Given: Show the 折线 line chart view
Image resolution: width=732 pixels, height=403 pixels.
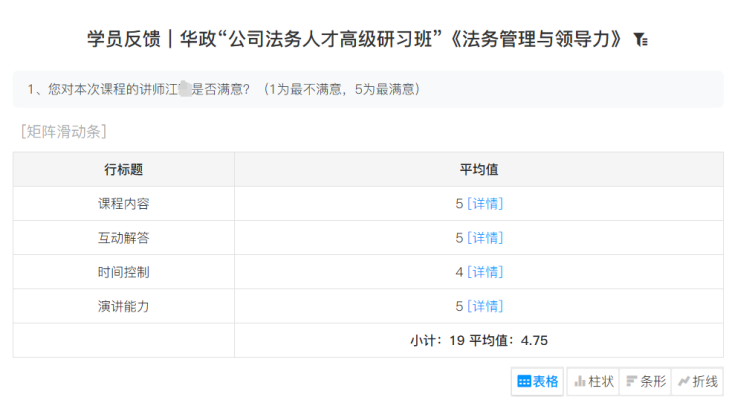Looking at the screenshot, I should tap(697, 381).
